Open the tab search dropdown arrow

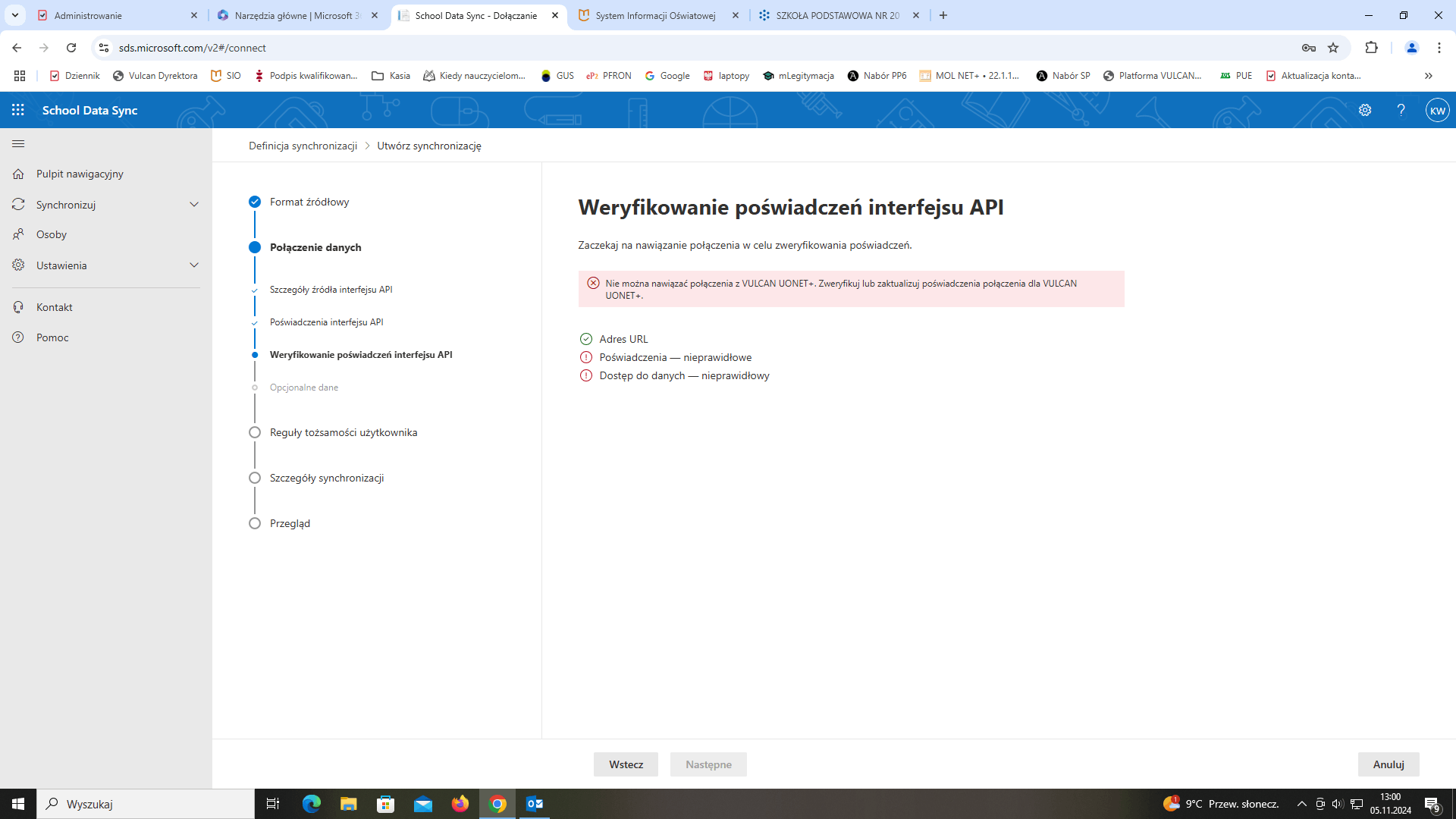point(14,15)
